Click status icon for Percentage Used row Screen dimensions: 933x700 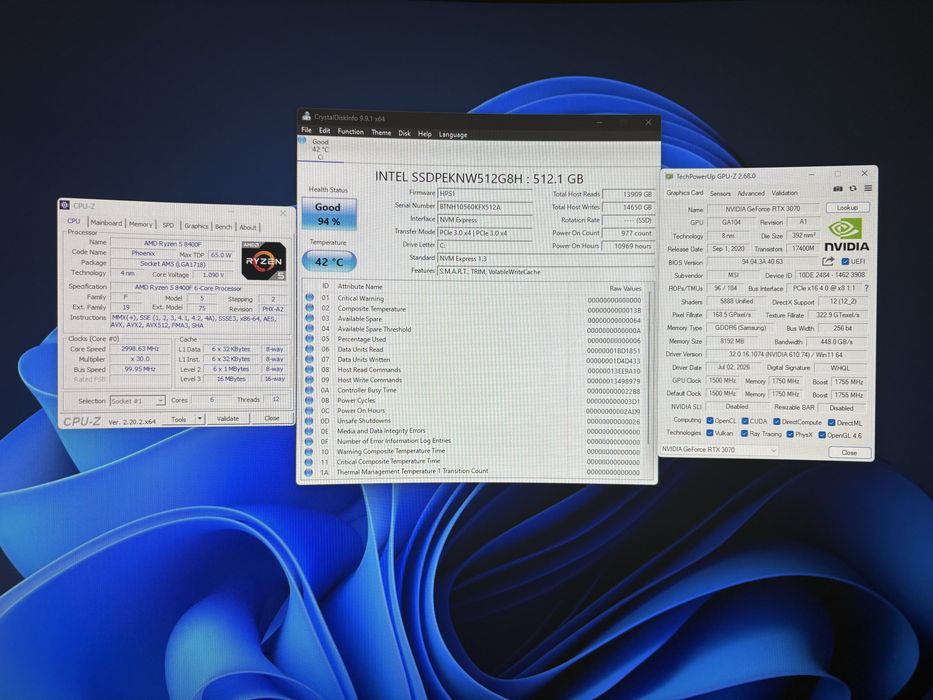coord(309,338)
